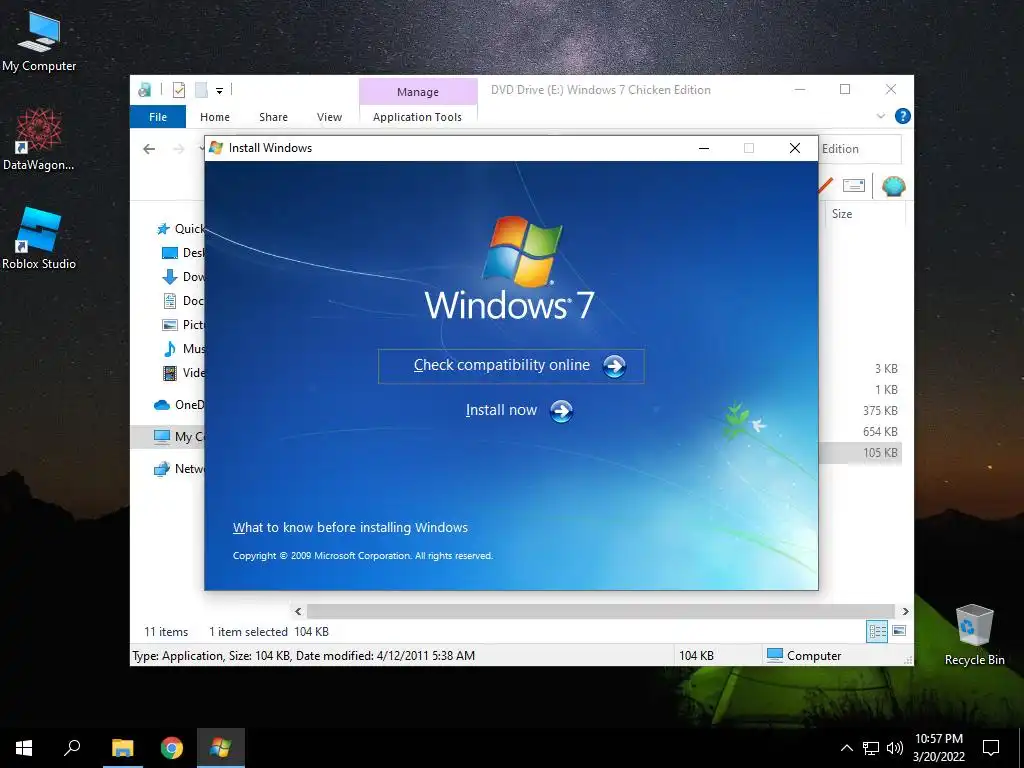The image size is (1024, 768).
Task: Click the email envelope icon in Explorer toolbar
Action: pos(854,185)
